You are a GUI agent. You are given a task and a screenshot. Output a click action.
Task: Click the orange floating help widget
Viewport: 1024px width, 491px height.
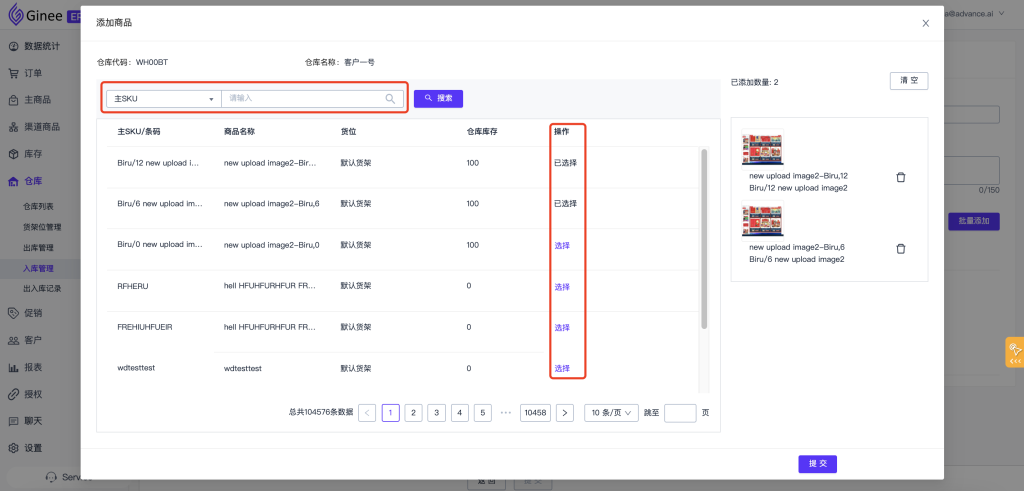click(1014, 353)
